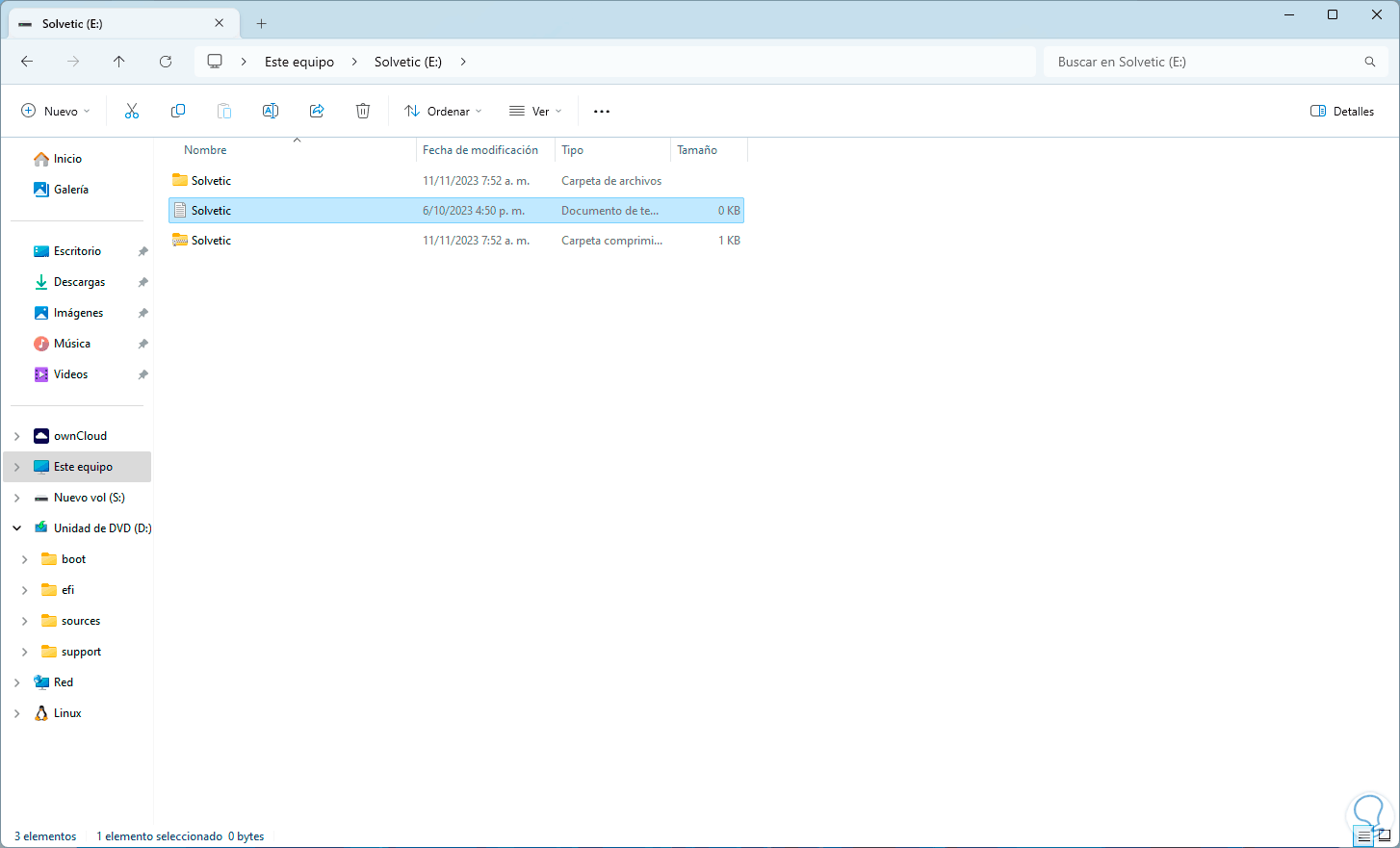Screen dimensions: 1400x848
Task: Open chevron after Solvetic (E:) in address bar
Action: 463,62
